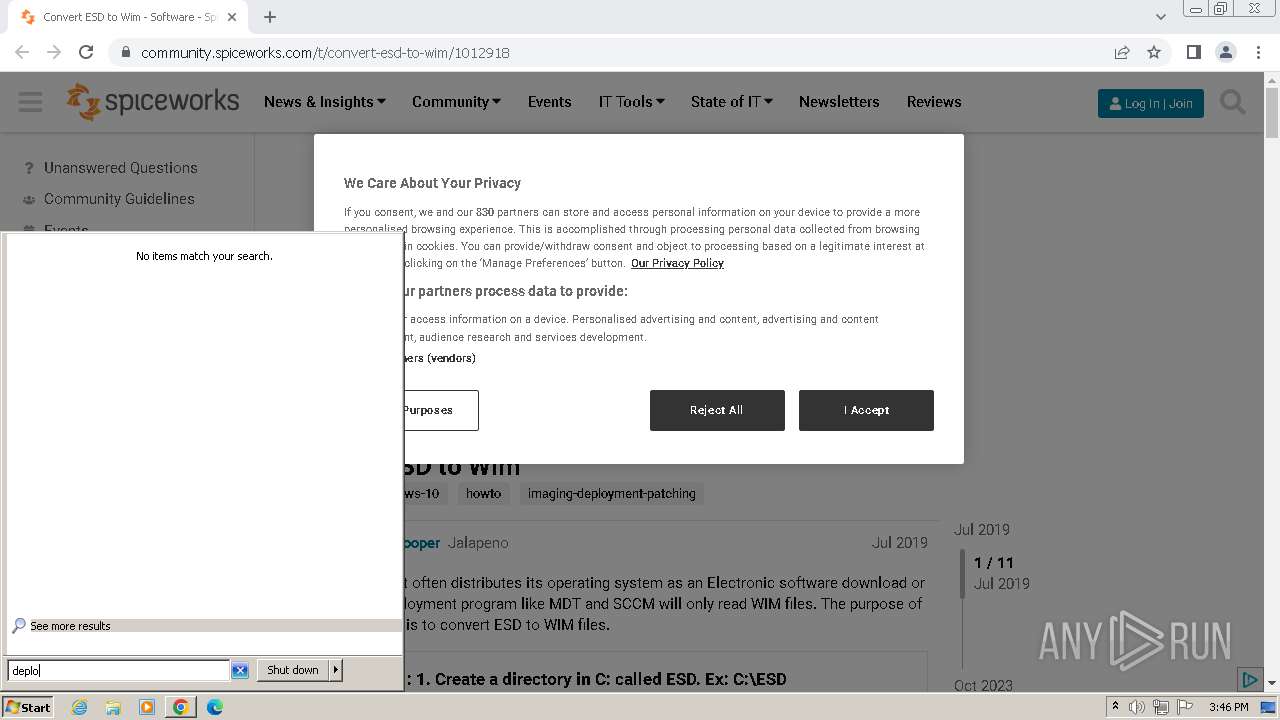
Task: Open the Chrome profile avatar
Action: (1225, 52)
